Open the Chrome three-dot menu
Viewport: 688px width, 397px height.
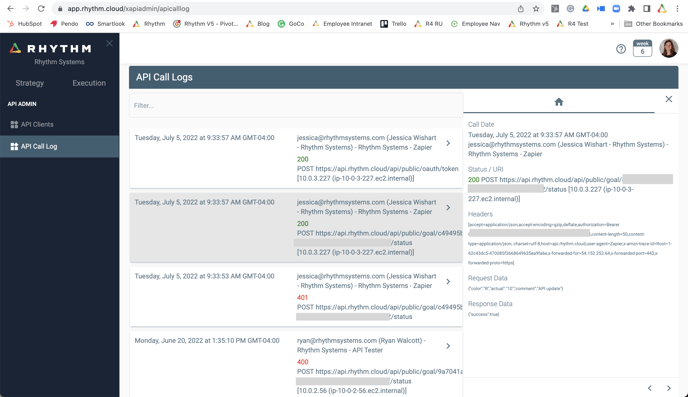[x=677, y=8]
